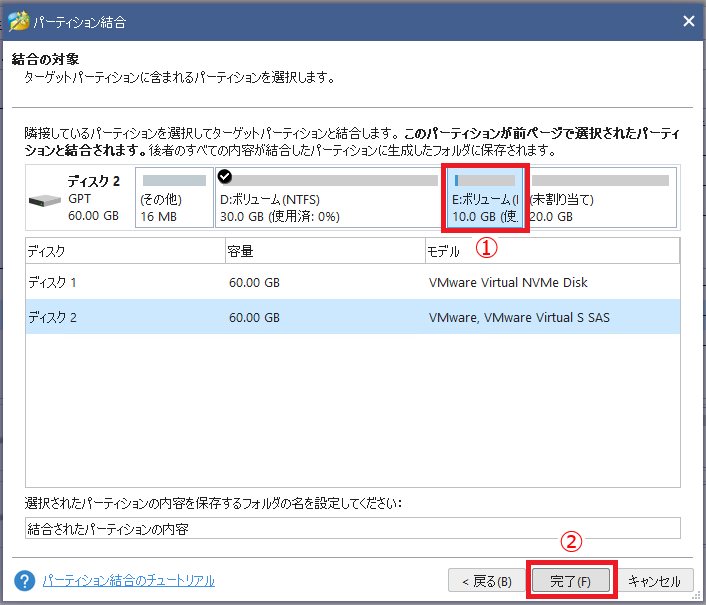The image size is (706, 605).
Task: Click the Disk 2 drive icon
Action: pos(45,200)
